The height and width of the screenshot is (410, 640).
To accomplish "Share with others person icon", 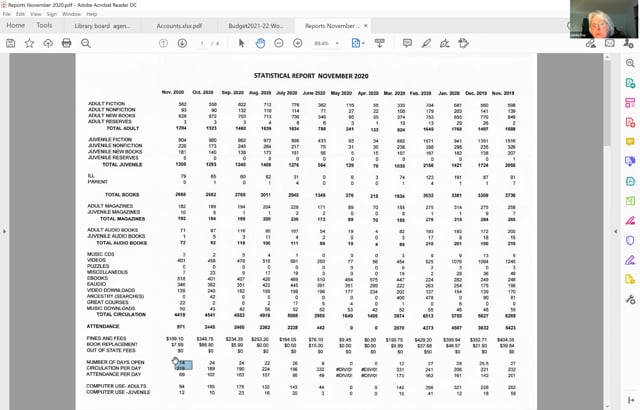I will point(629,43).
